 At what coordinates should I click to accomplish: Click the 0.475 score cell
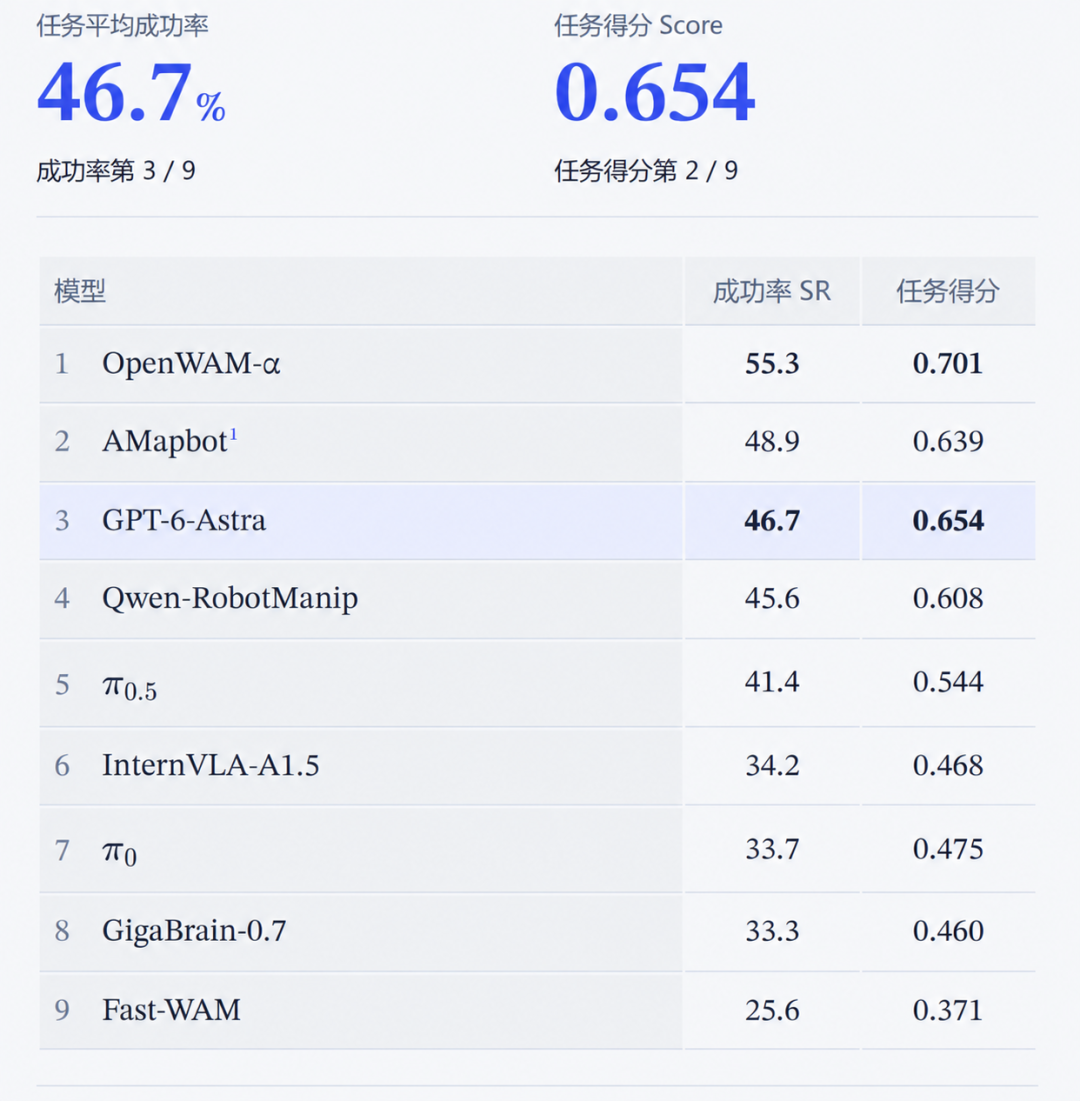click(x=948, y=849)
